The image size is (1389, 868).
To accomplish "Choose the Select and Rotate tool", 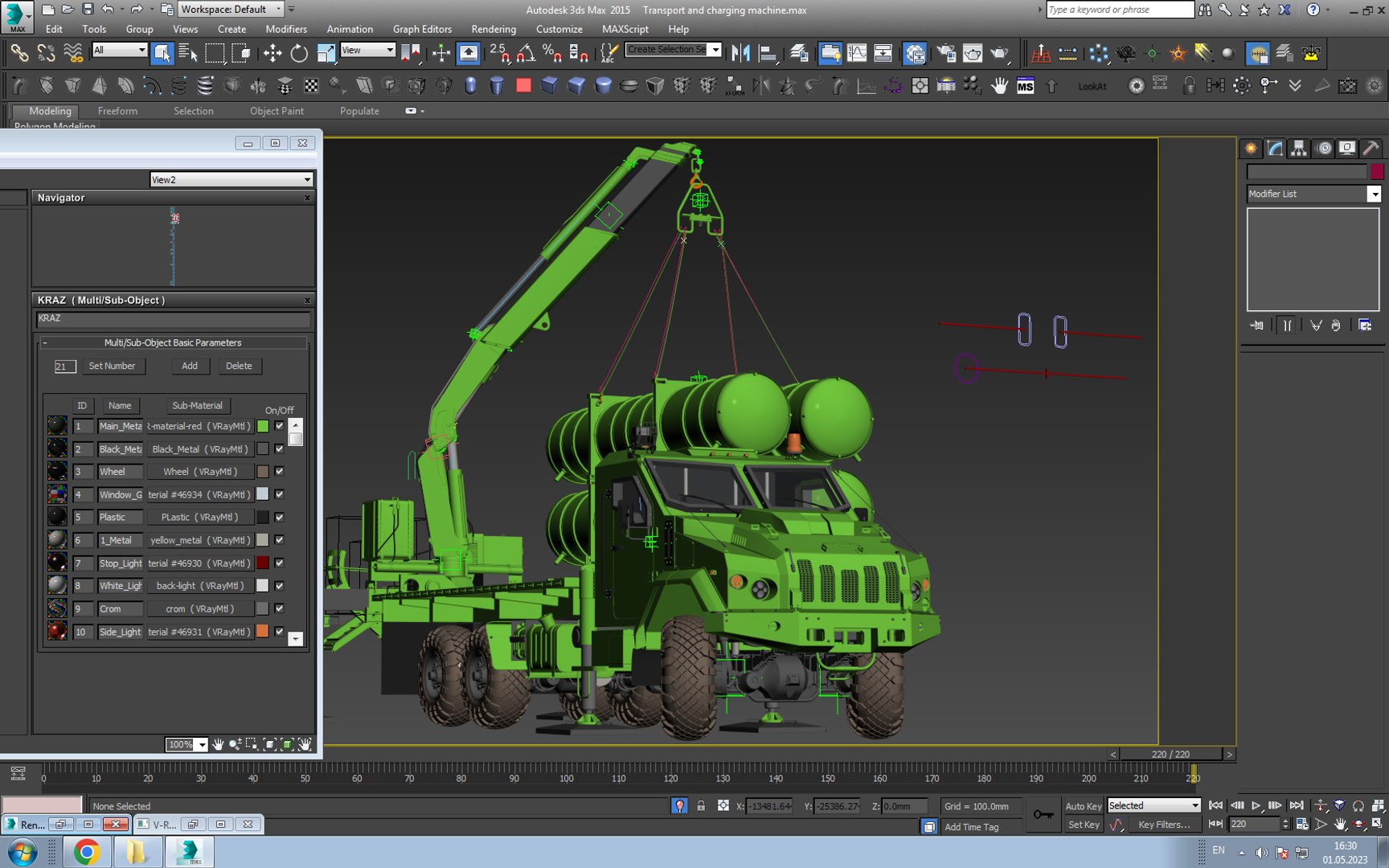I will click(299, 54).
